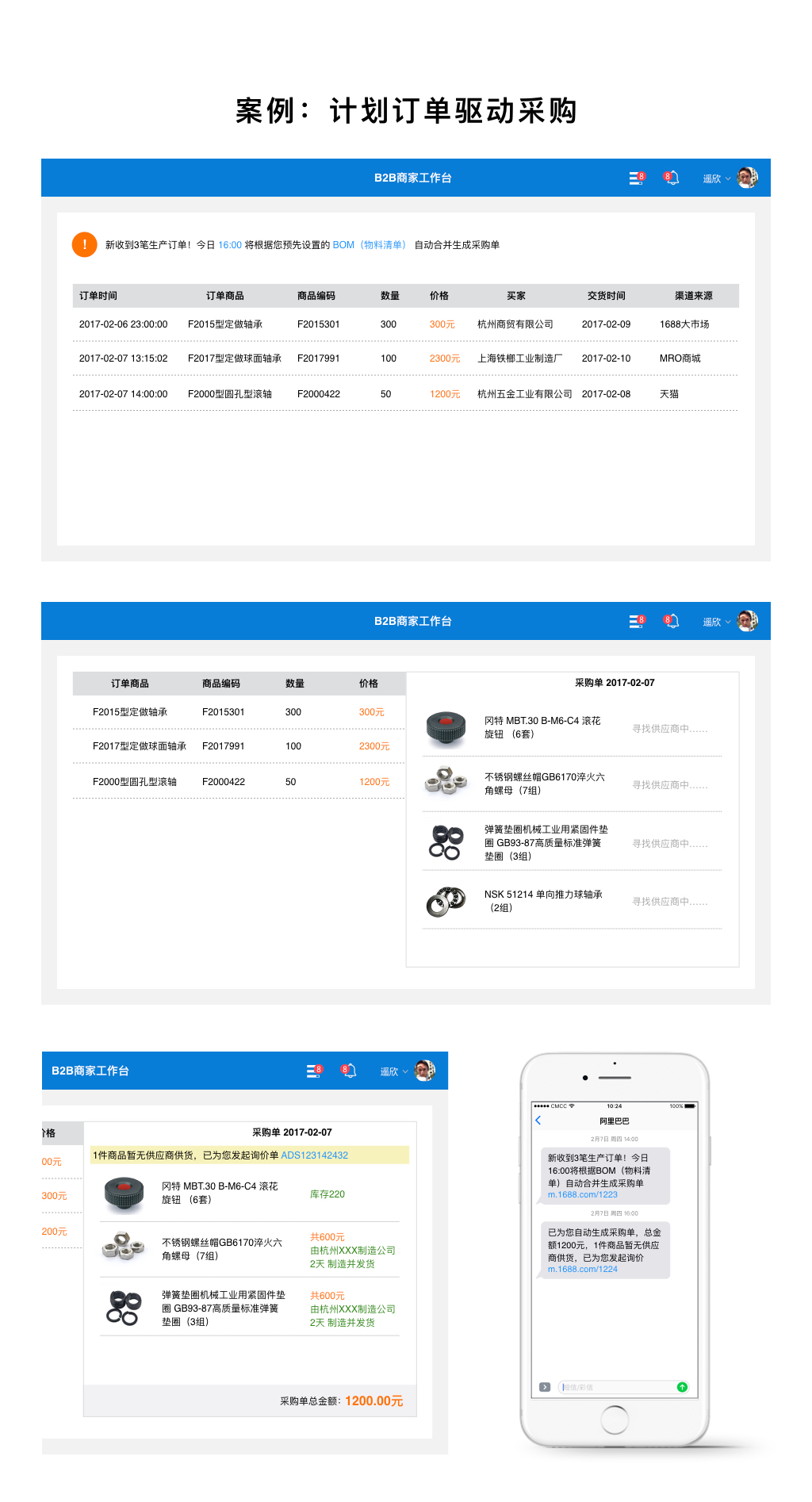Click buyer 杭州商贸有限公司
This screenshot has width=812, height=1502.
tap(515, 324)
